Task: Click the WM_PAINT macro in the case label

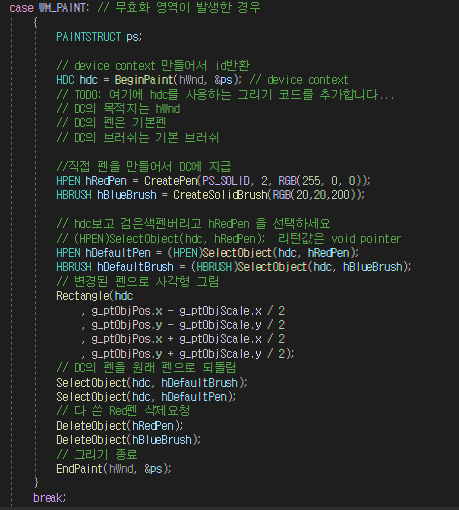Action: [62, 8]
